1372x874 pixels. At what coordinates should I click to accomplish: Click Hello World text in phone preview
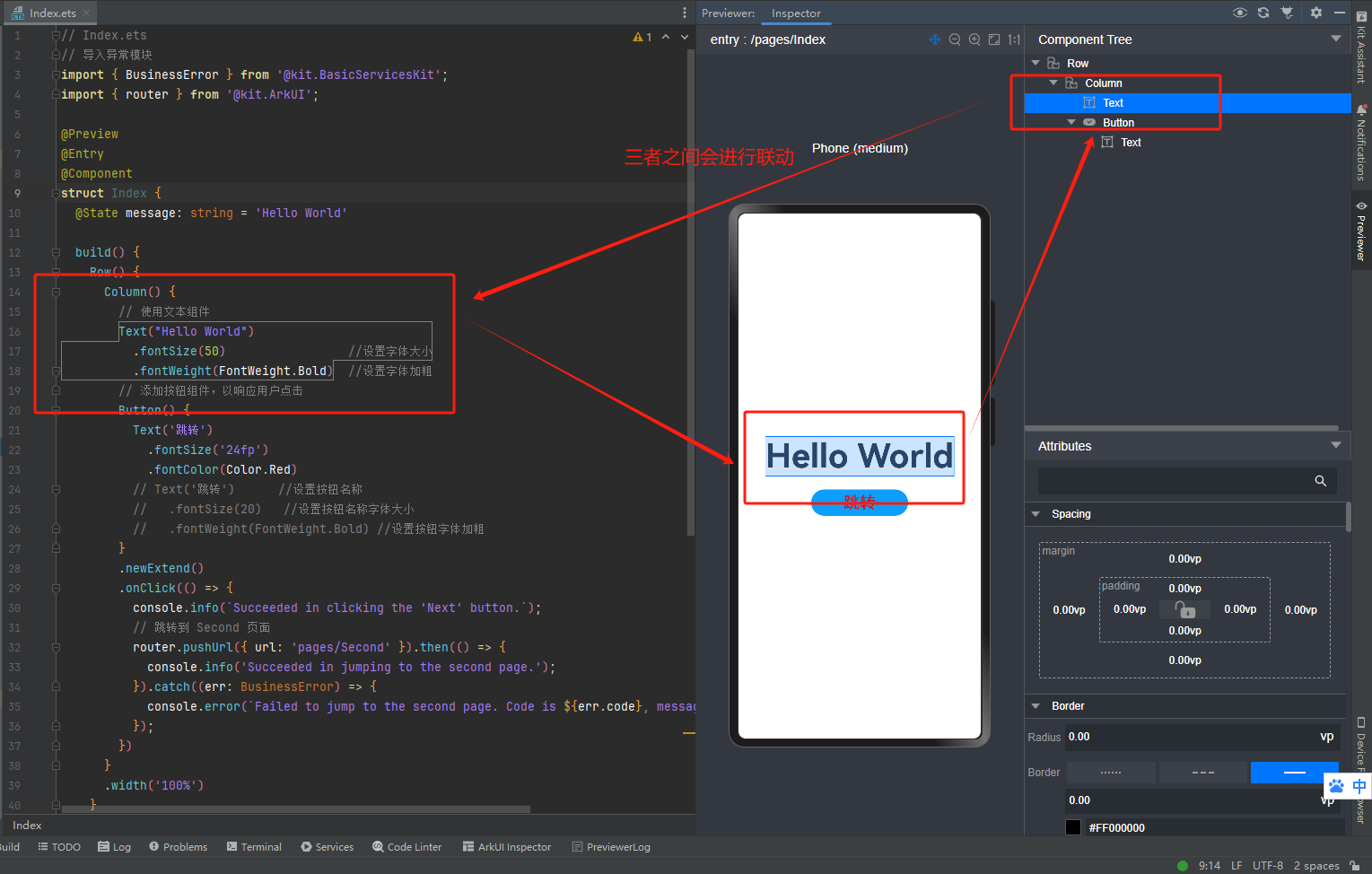[860, 456]
